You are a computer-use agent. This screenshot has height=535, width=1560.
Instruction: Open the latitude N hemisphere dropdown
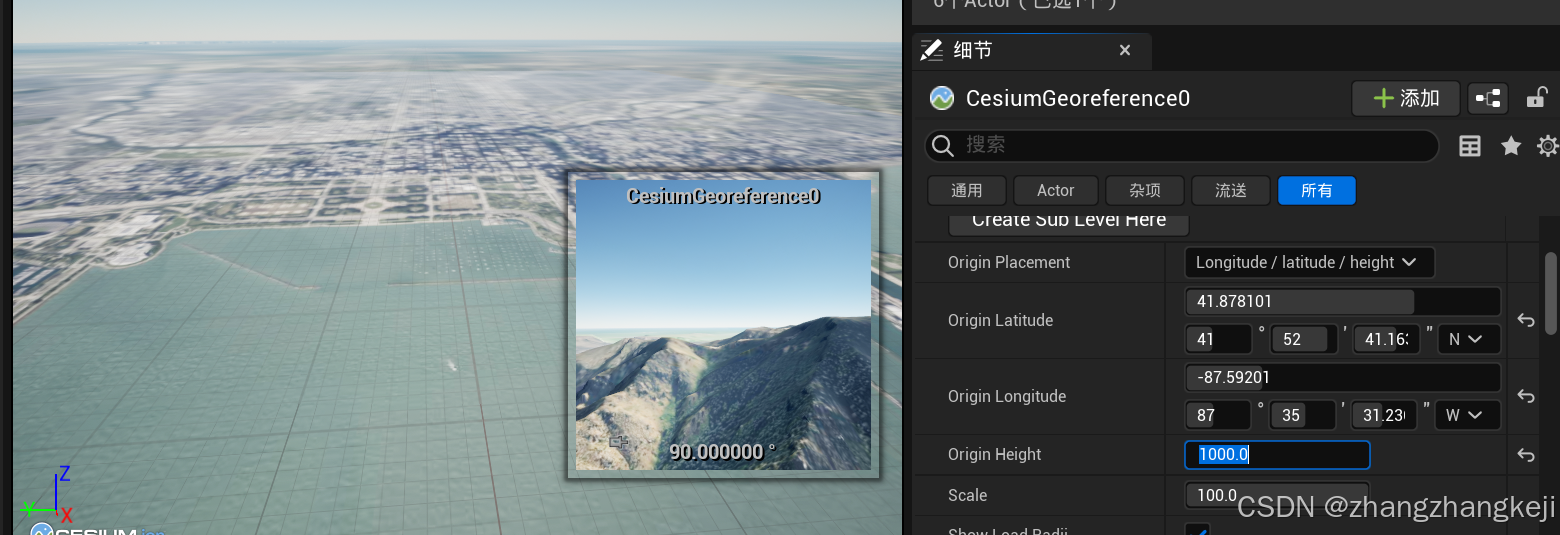(x=1467, y=339)
